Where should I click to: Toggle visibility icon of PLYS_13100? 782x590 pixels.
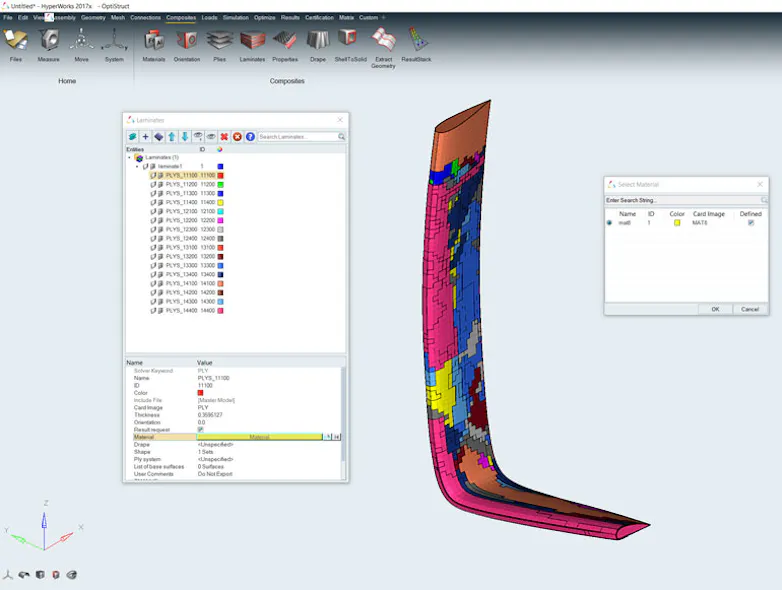(153, 247)
